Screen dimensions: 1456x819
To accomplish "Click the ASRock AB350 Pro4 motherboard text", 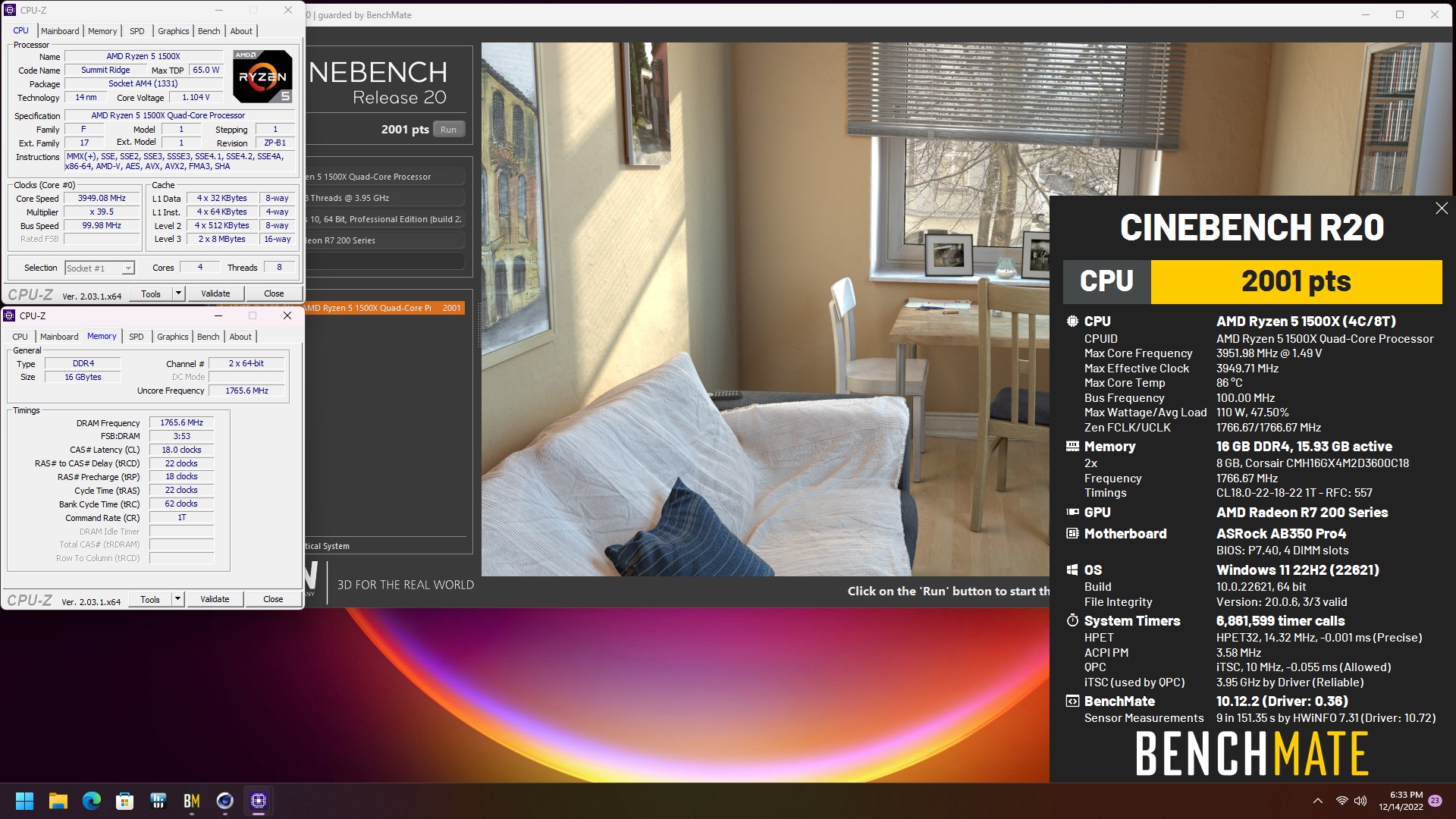I will click(1282, 534).
